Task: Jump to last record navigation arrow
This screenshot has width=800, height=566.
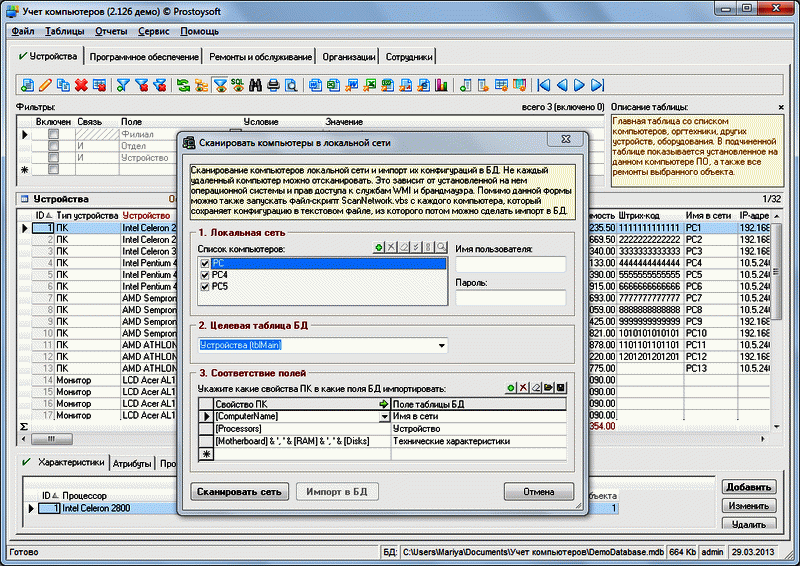Action: click(x=598, y=85)
